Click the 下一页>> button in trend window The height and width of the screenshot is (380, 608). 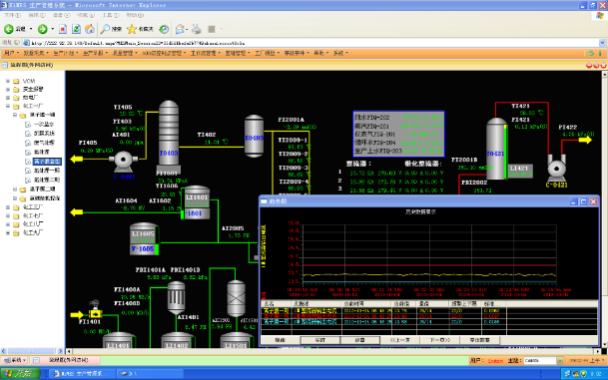440,340
